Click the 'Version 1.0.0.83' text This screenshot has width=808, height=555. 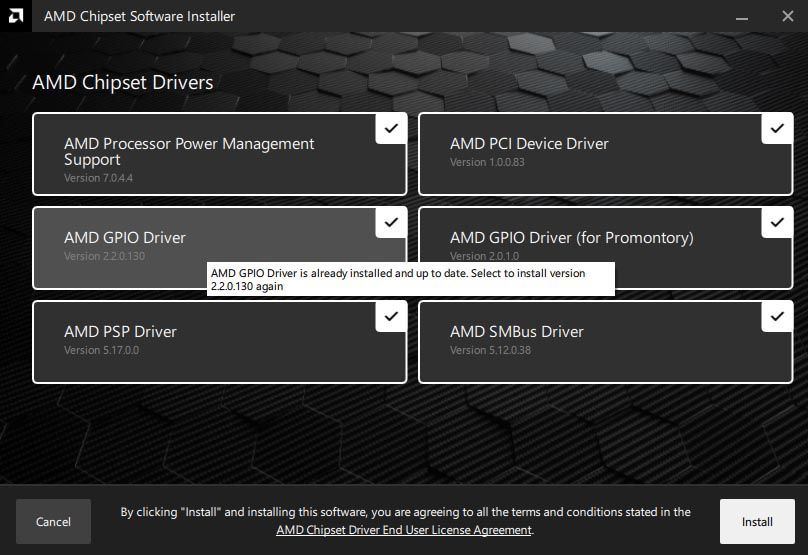[487, 162]
